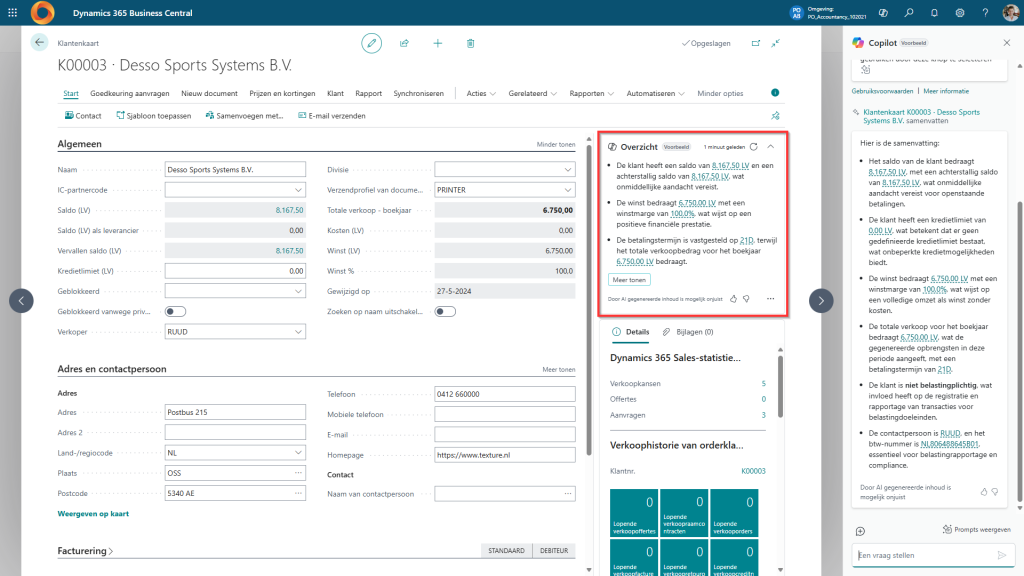Open the card in a new window

click(756, 43)
